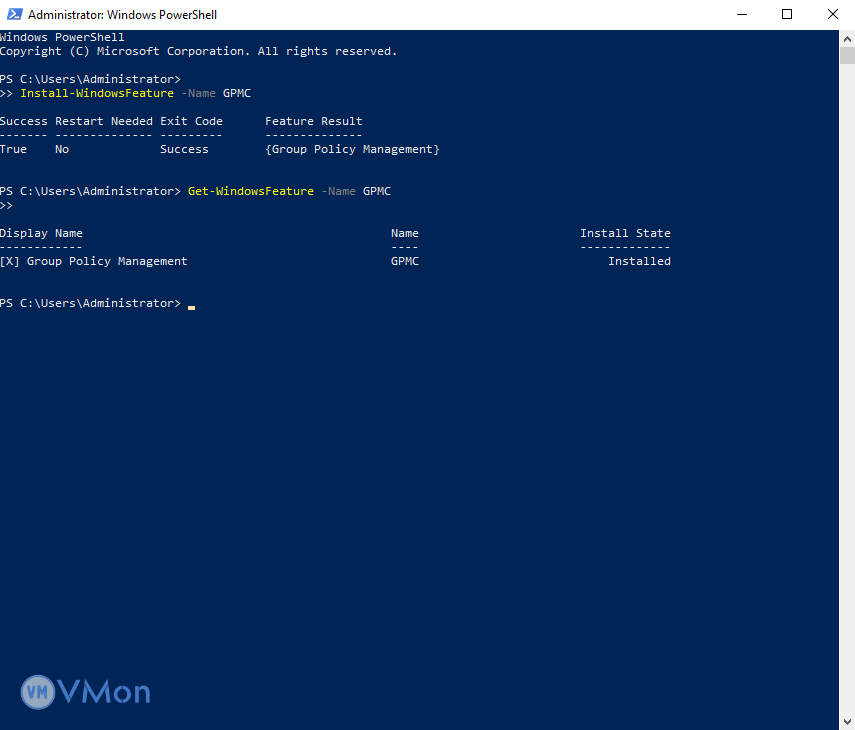This screenshot has height=730, width=855.
Task: Click the [X] mark beside Group Policy Management
Action: pos(9,261)
